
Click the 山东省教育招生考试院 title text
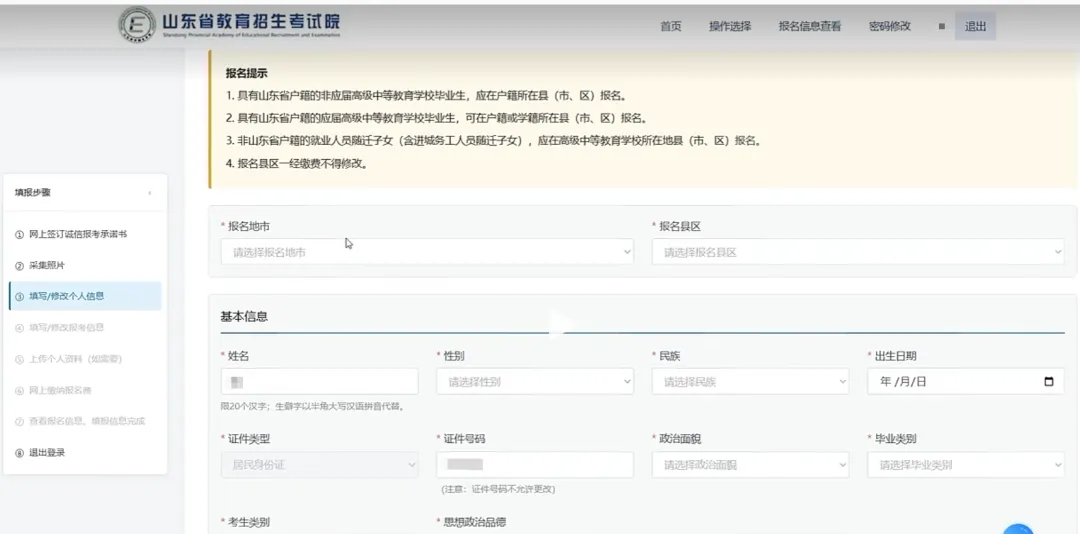pos(251,21)
